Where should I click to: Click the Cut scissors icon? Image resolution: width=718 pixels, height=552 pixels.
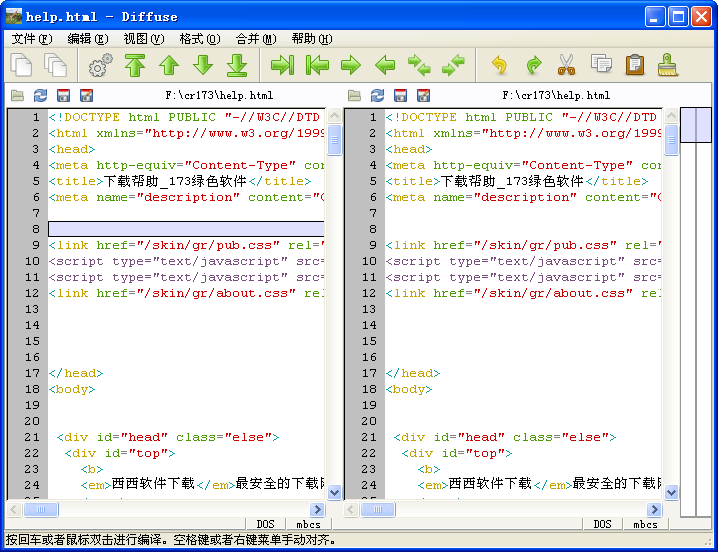(x=566, y=66)
